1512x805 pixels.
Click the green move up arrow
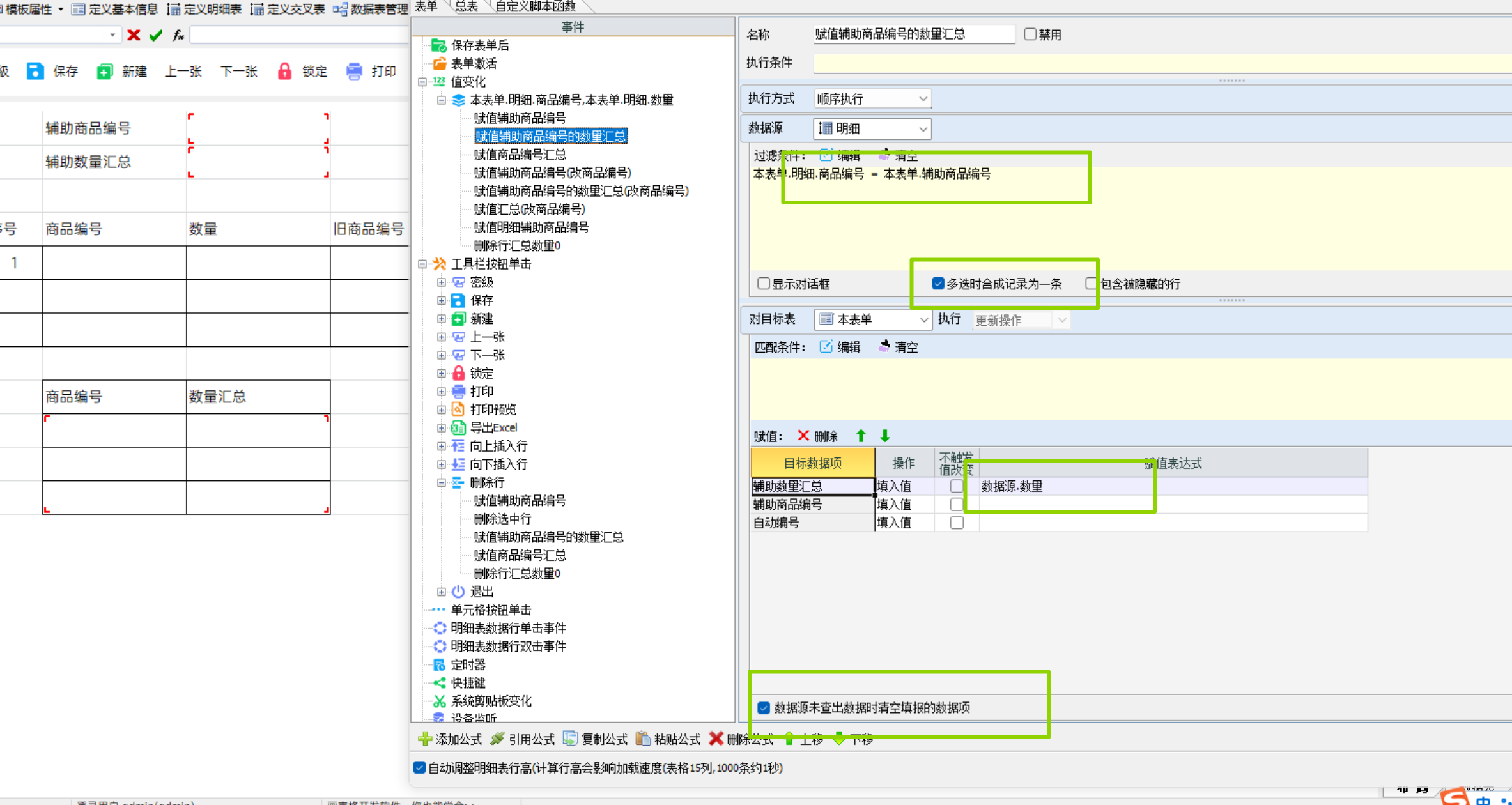(x=861, y=436)
